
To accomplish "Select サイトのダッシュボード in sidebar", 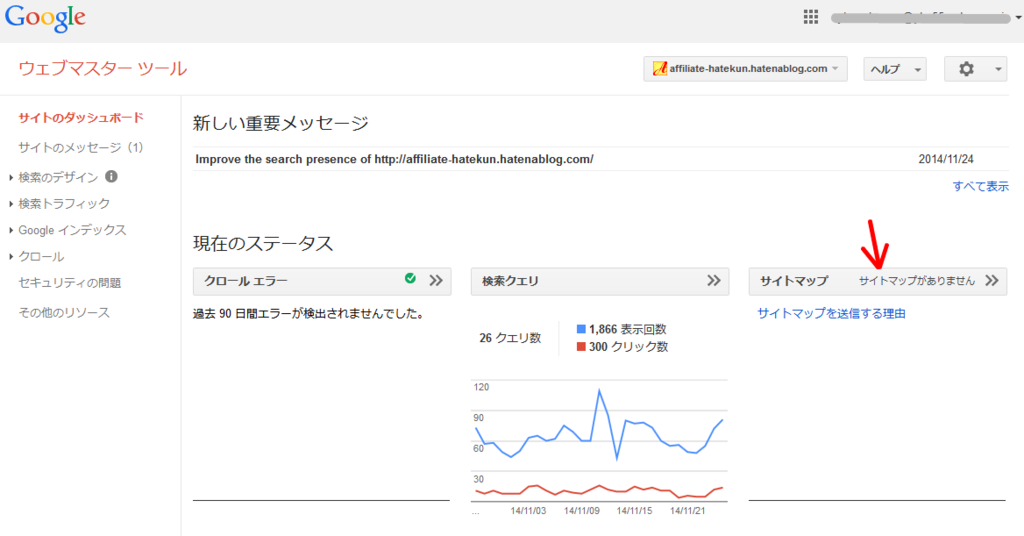I will (x=81, y=118).
